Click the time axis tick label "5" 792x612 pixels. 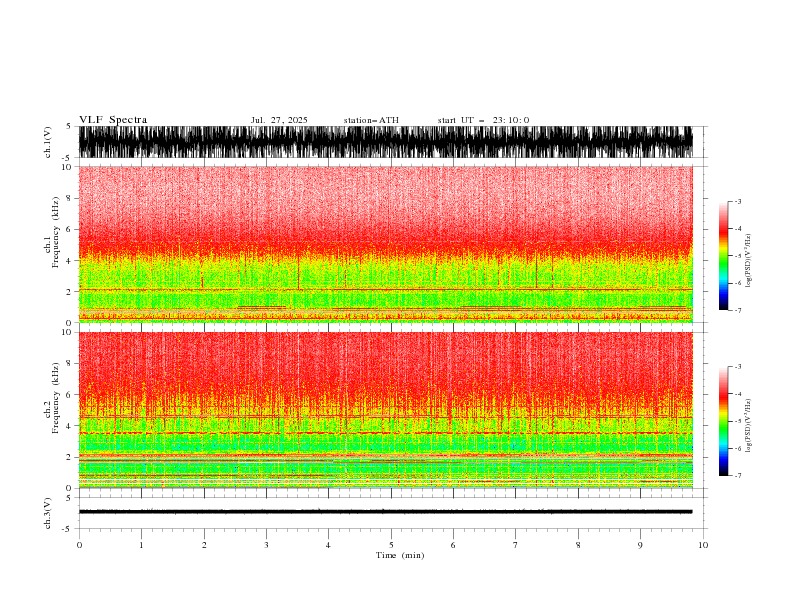click(x=391, y=545)
